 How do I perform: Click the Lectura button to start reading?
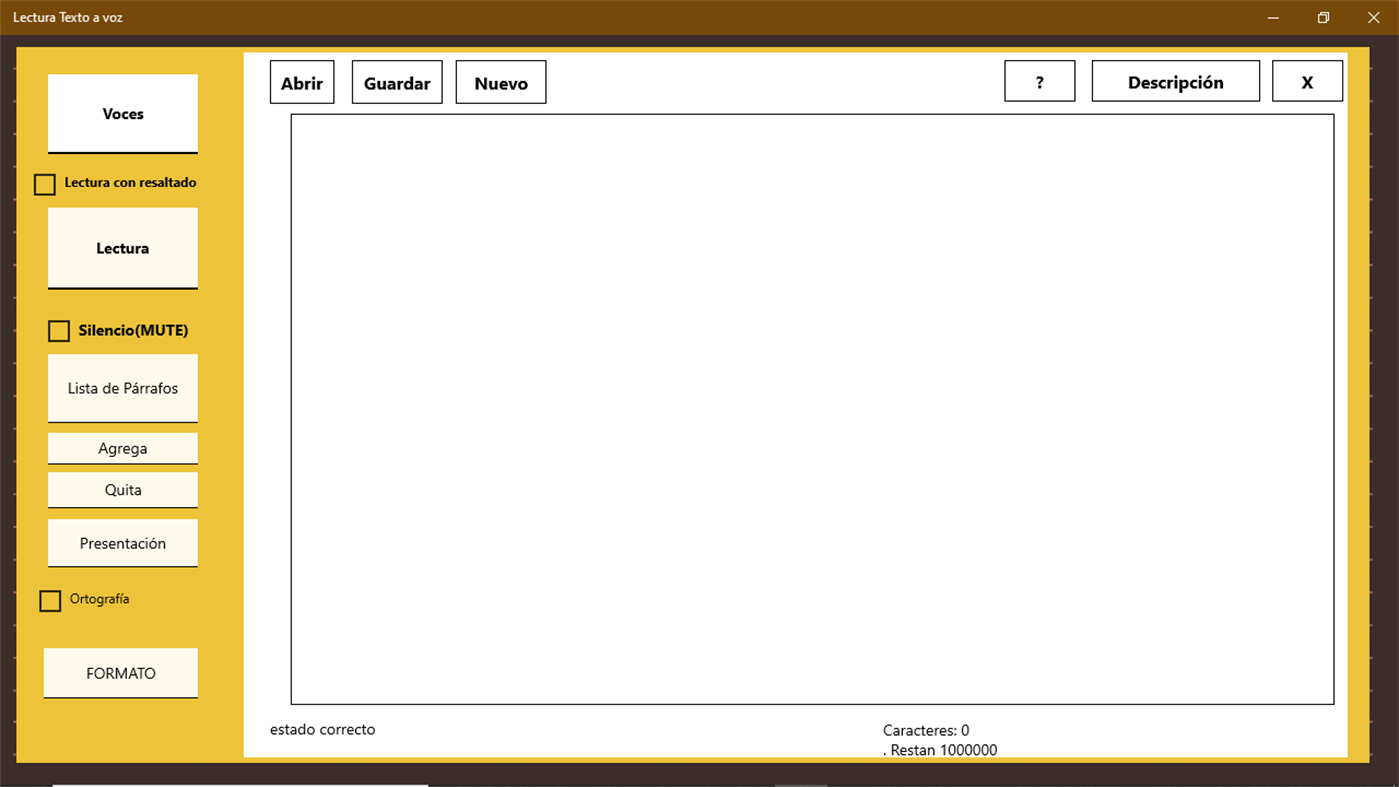122,248
